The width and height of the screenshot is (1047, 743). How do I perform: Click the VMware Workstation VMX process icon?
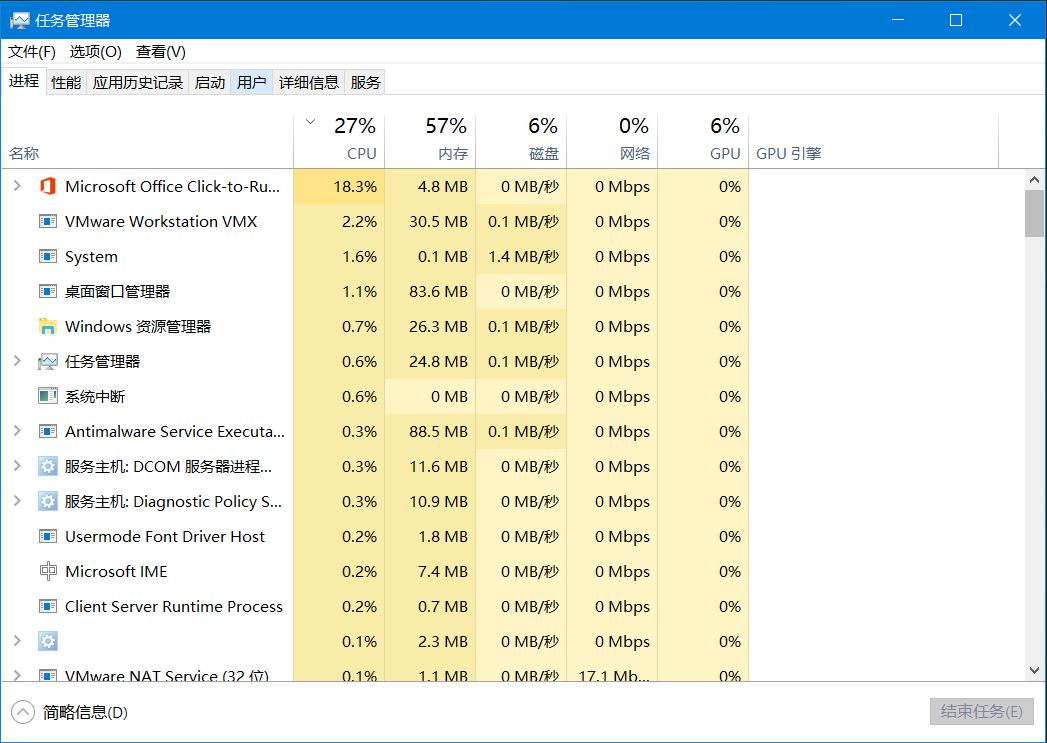click(x=47, y=221)
